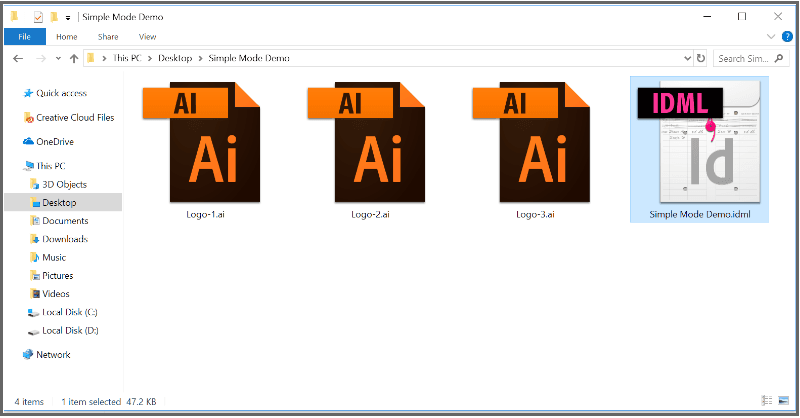Go back with the Back arrow
The image size is (800, 418).
coord(18,58)
